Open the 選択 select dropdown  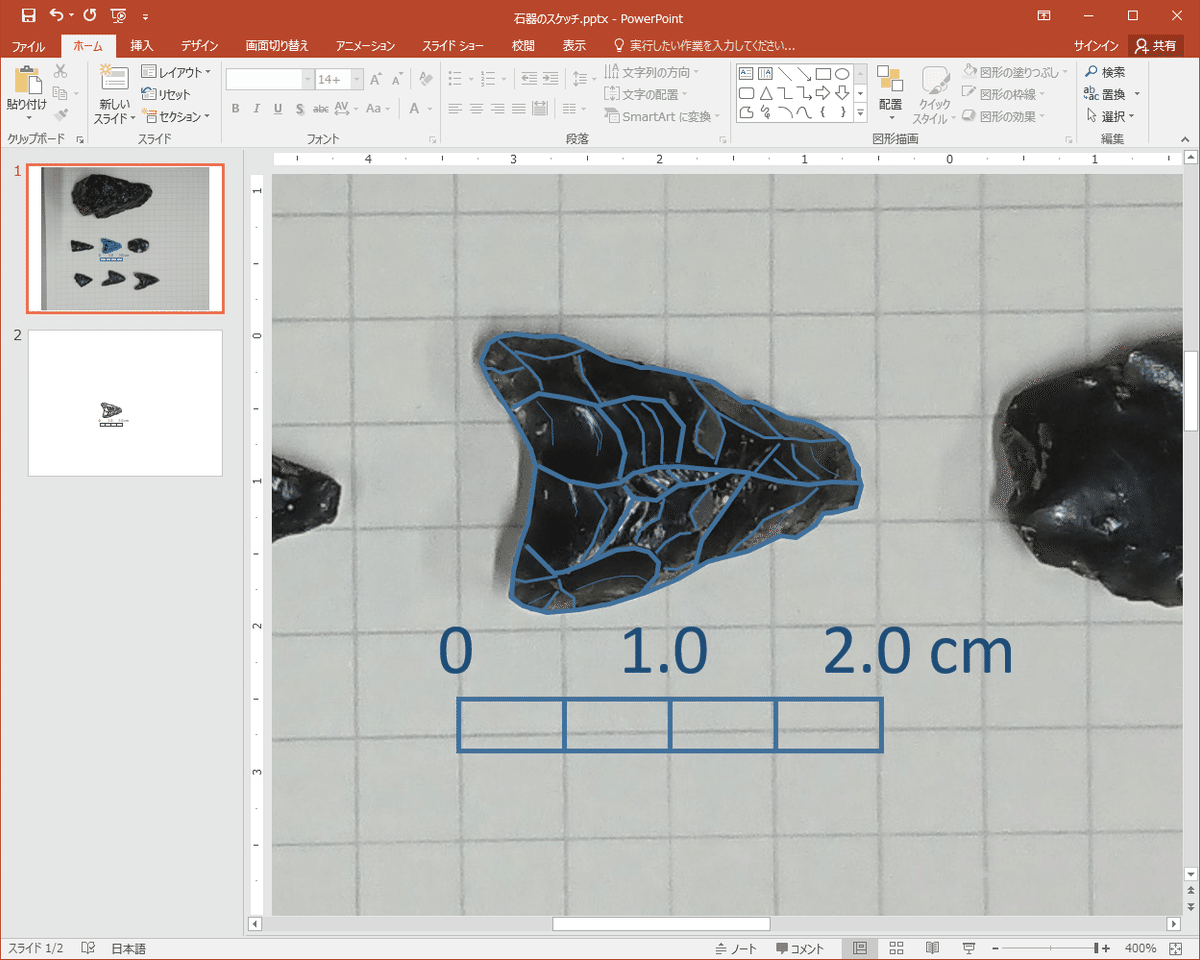[1112, 116]
